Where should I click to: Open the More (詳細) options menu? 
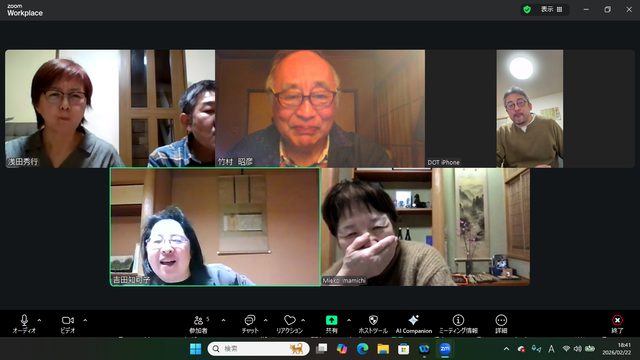501,324
